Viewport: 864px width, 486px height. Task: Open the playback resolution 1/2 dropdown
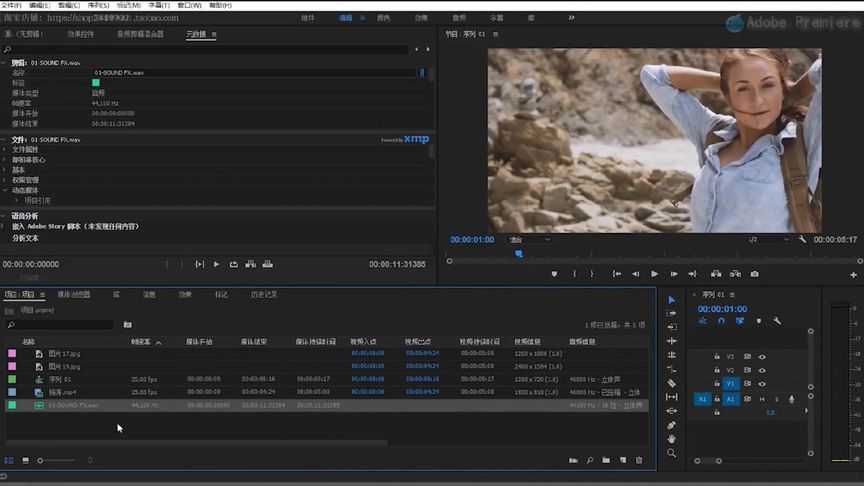770,240
